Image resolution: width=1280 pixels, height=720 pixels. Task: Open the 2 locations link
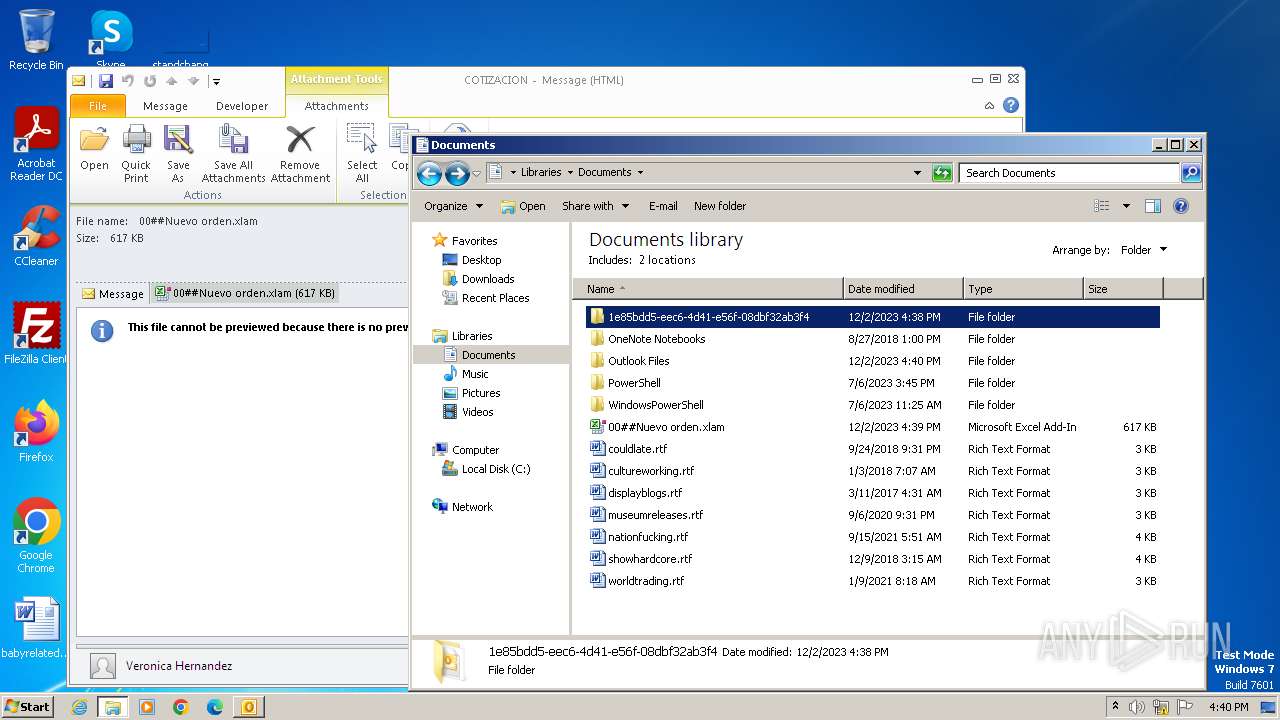(667, 260)
